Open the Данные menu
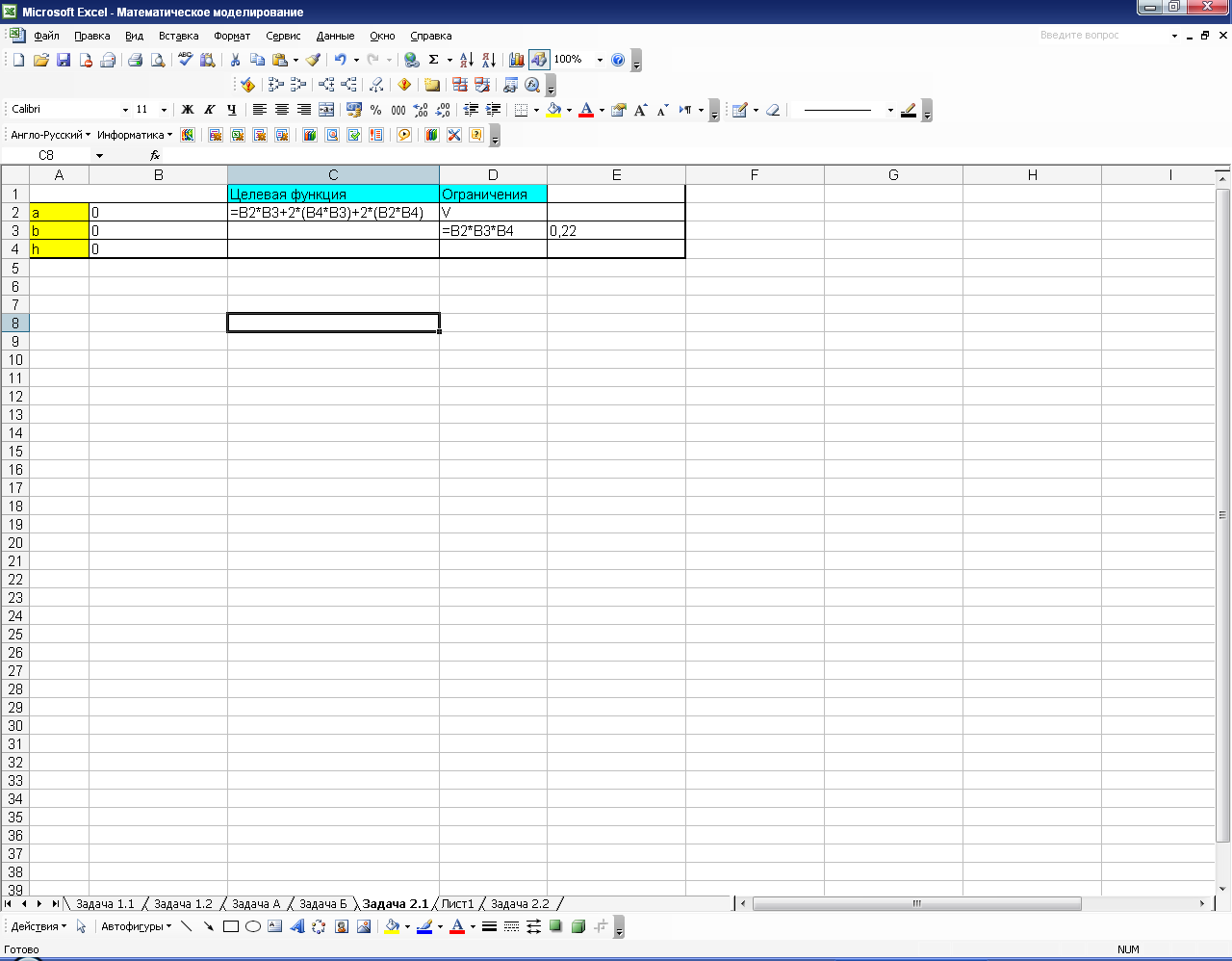 (x=335, y=36)
